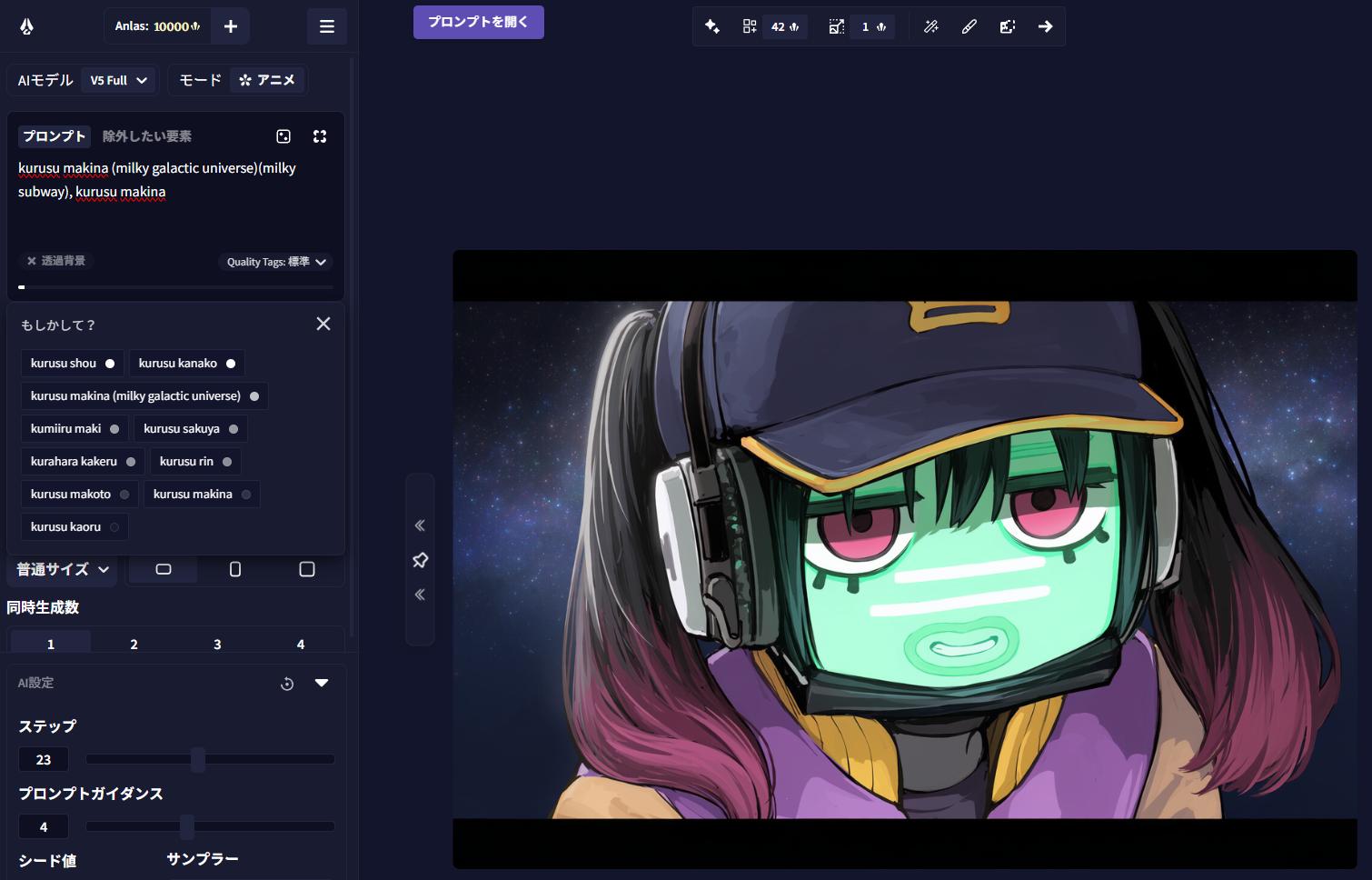Screen dimensions: 1372x880
Task: Set 同時生成数 to 2
Action: (134, 644)
